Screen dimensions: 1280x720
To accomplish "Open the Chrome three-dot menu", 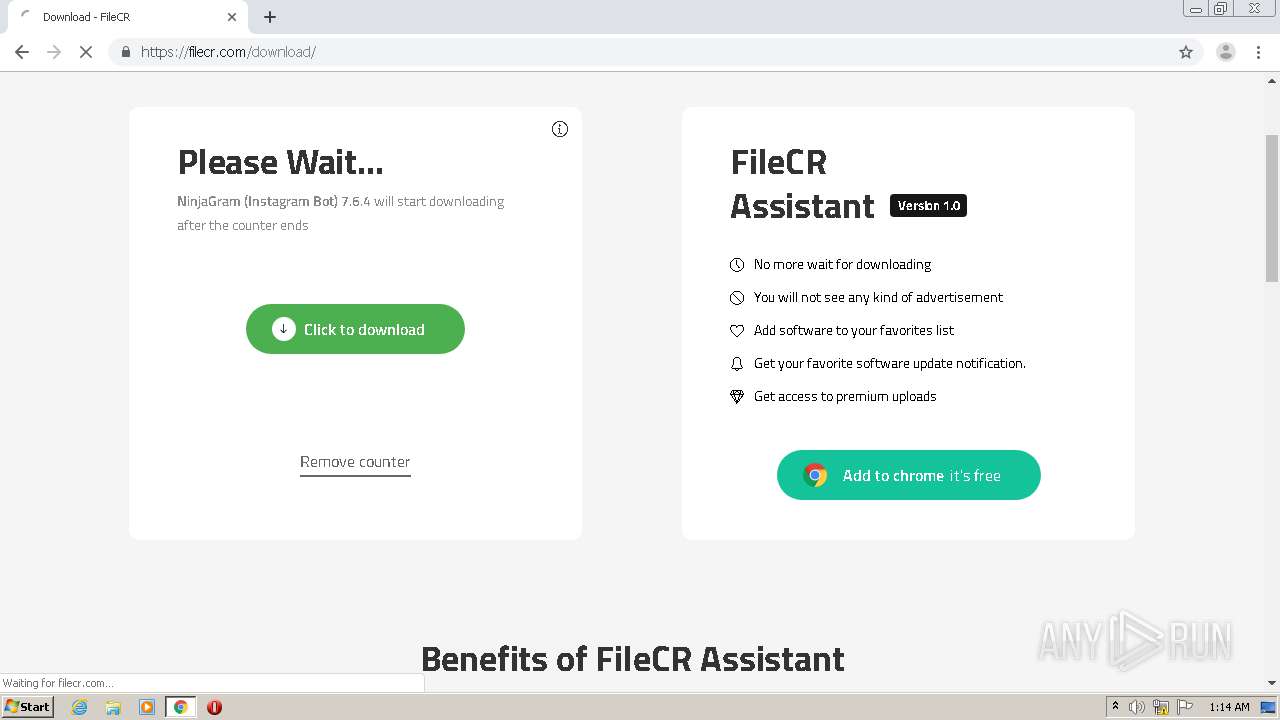I will click(x=1259, y=52).
